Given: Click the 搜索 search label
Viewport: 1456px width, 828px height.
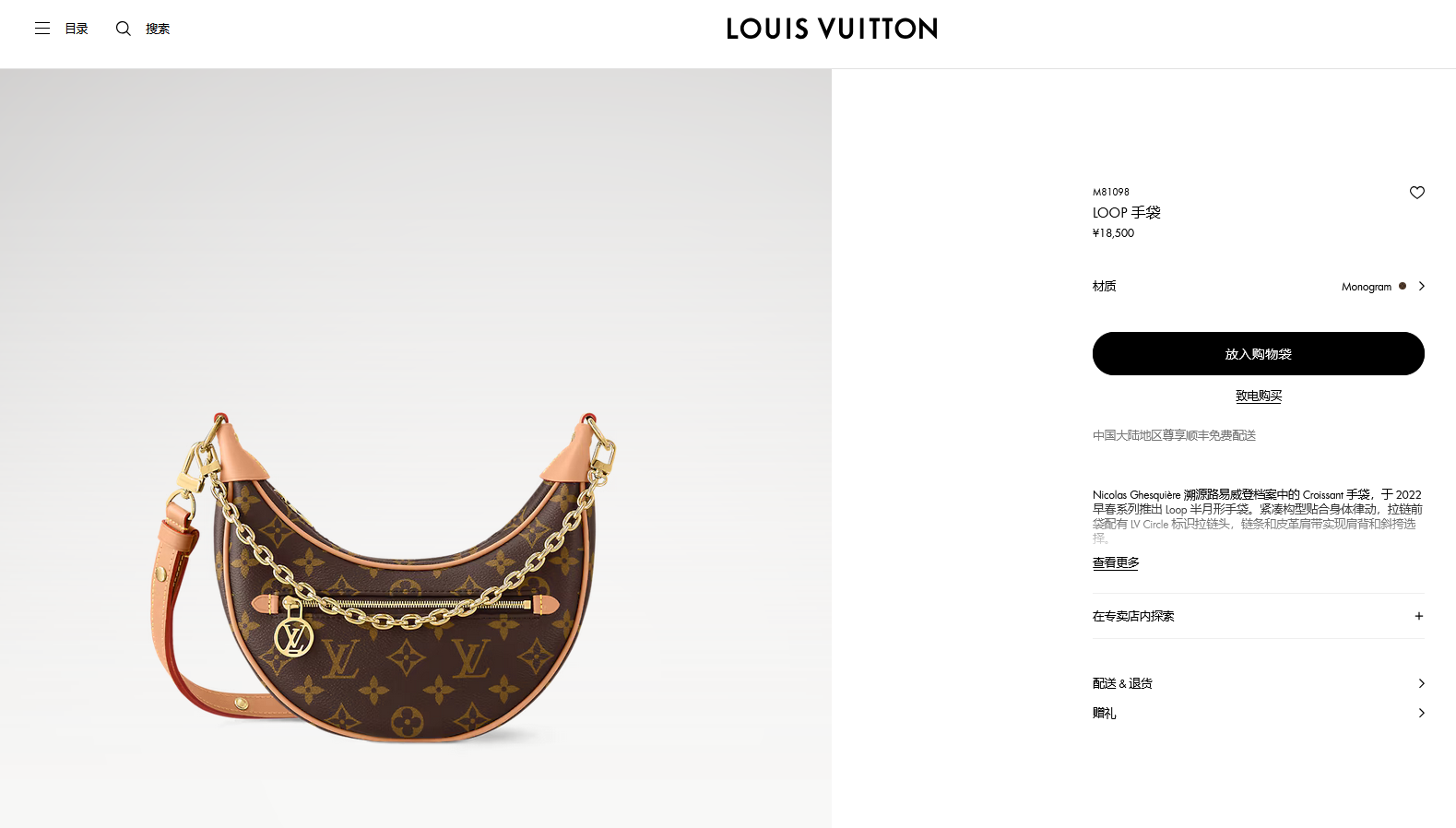Looking at the screenshot, I should click(x=158, y=29).
